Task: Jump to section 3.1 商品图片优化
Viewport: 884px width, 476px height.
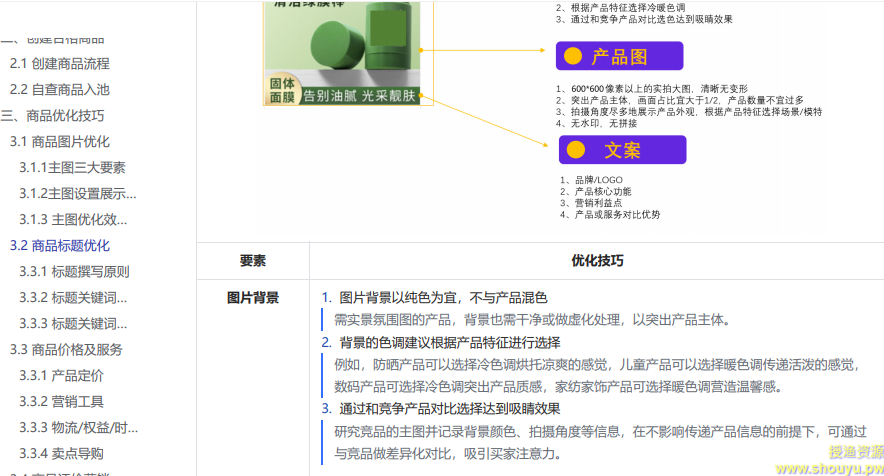Action: click(60, 142)
